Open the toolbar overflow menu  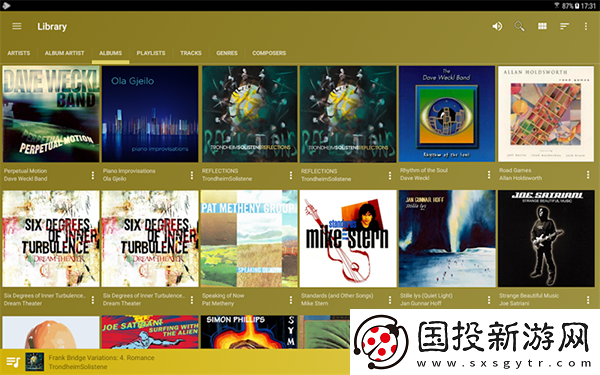(586, 26)
